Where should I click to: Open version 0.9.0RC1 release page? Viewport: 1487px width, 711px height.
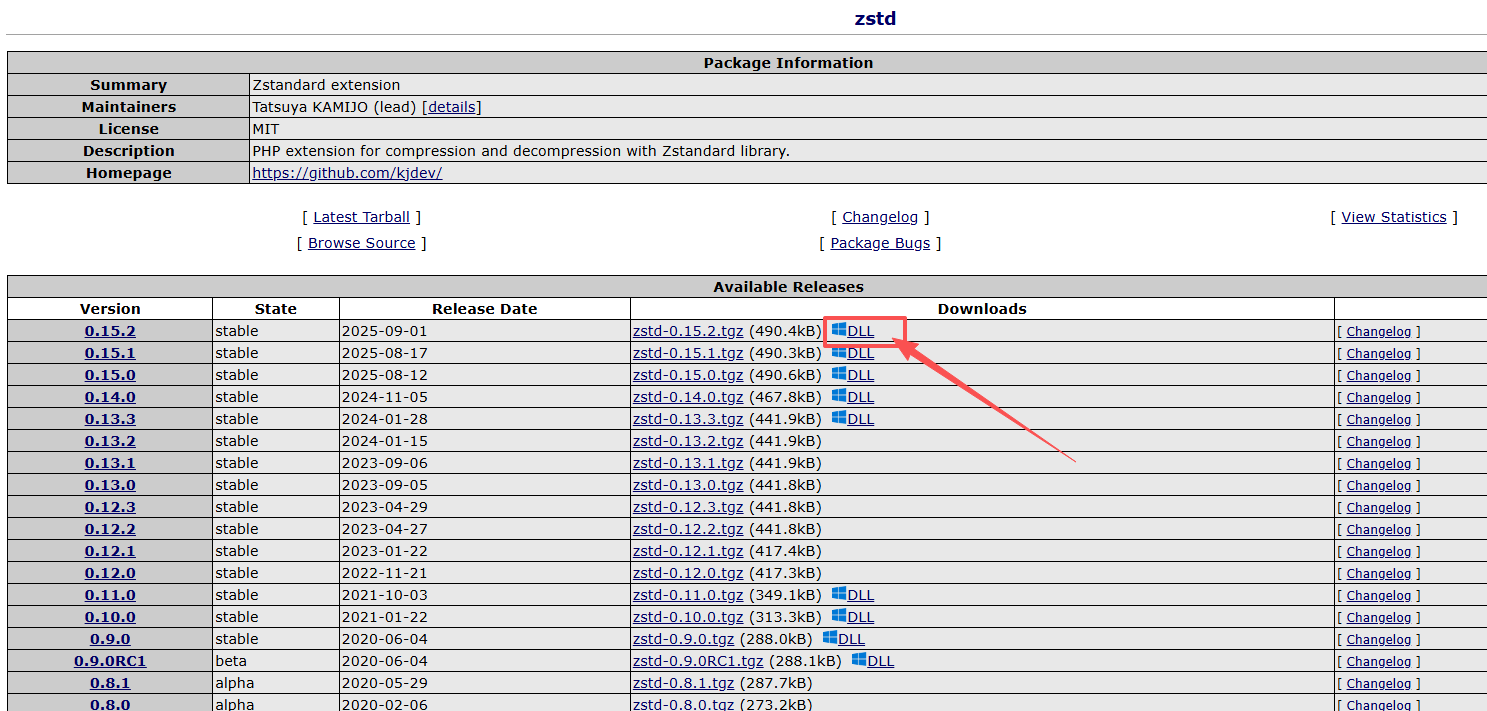point(110,661)
